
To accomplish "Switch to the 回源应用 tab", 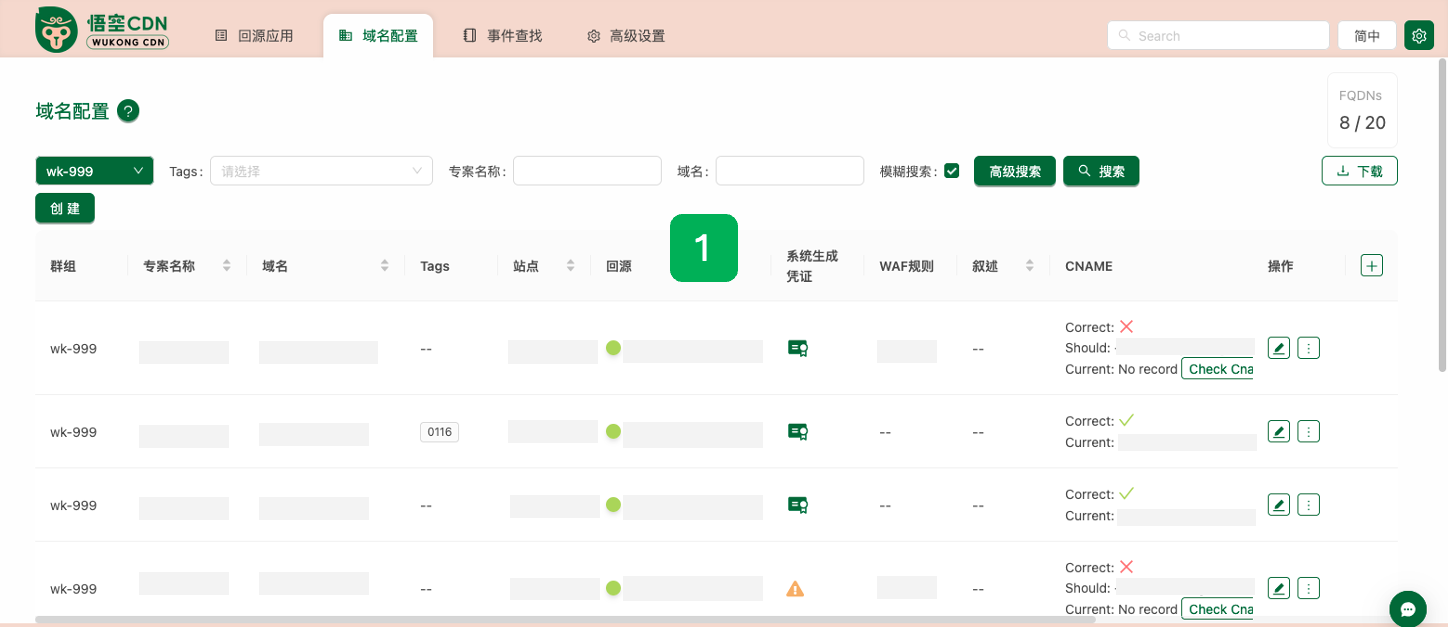I will click(x=254, y=36).
